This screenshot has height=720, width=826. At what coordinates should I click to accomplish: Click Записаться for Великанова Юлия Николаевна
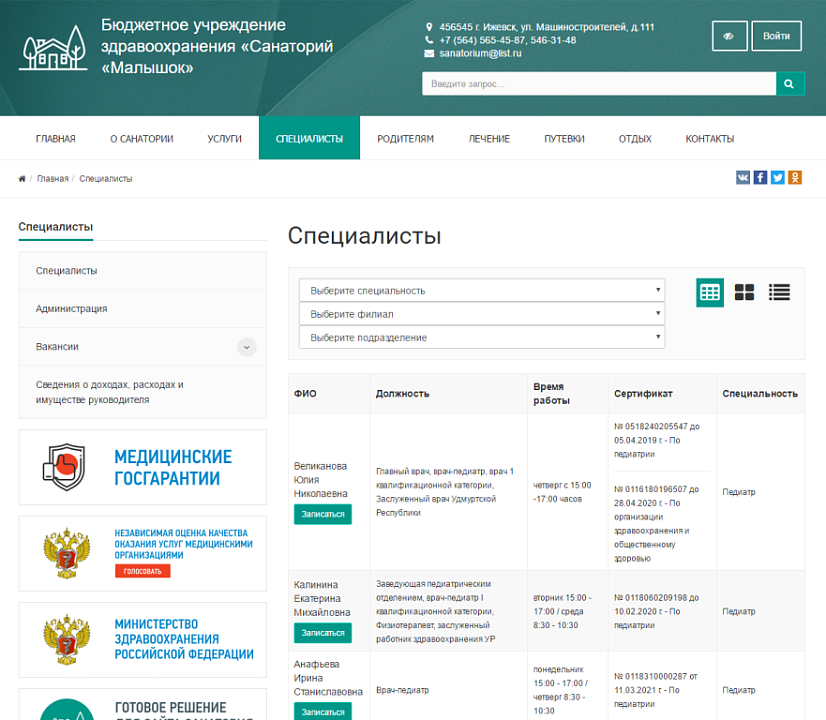click(323, 514)
